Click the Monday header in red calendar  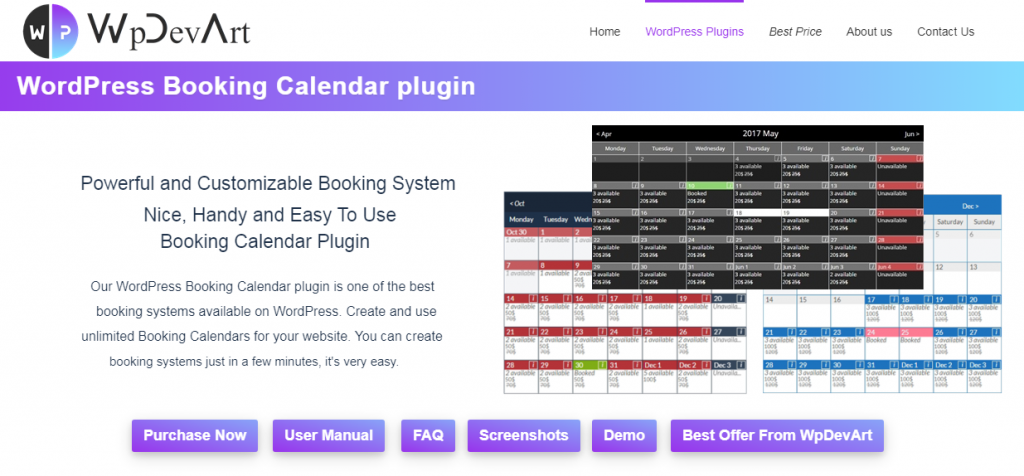521,219
